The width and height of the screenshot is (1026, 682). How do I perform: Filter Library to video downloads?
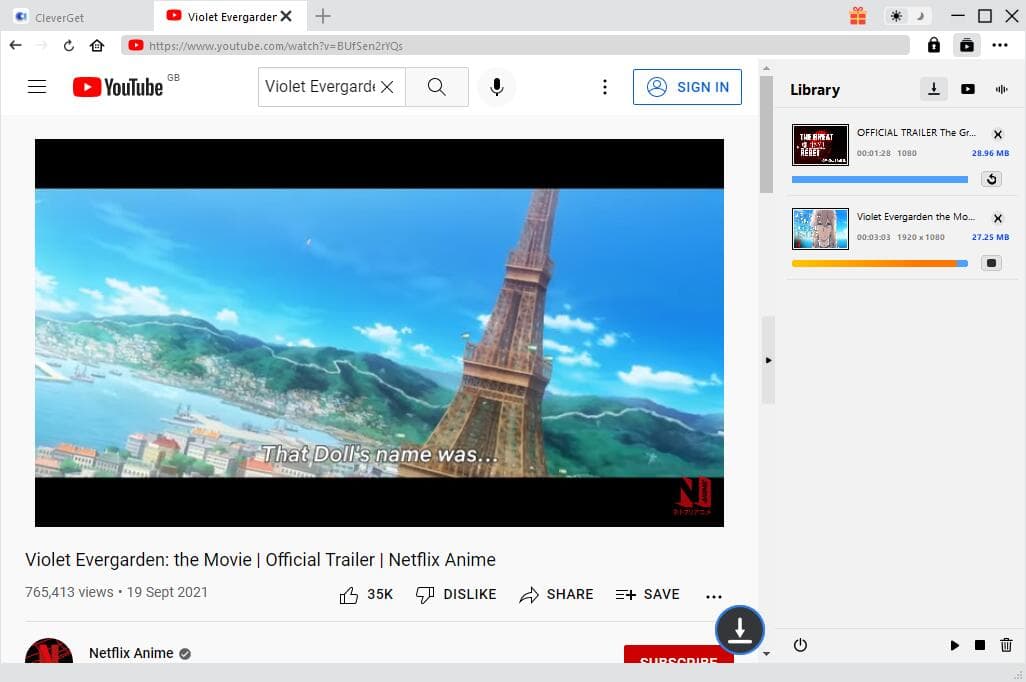967,89
